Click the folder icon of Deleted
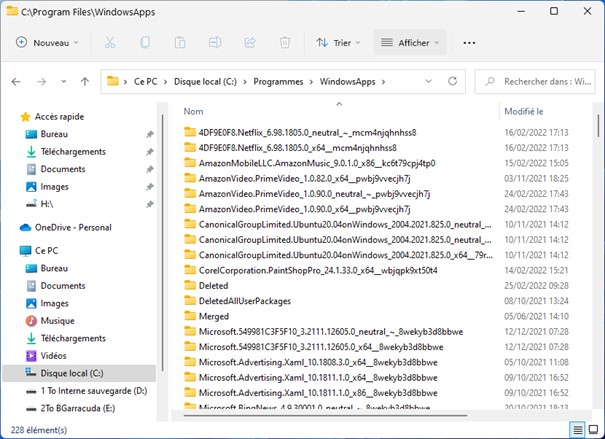 [x=190, y=285]
